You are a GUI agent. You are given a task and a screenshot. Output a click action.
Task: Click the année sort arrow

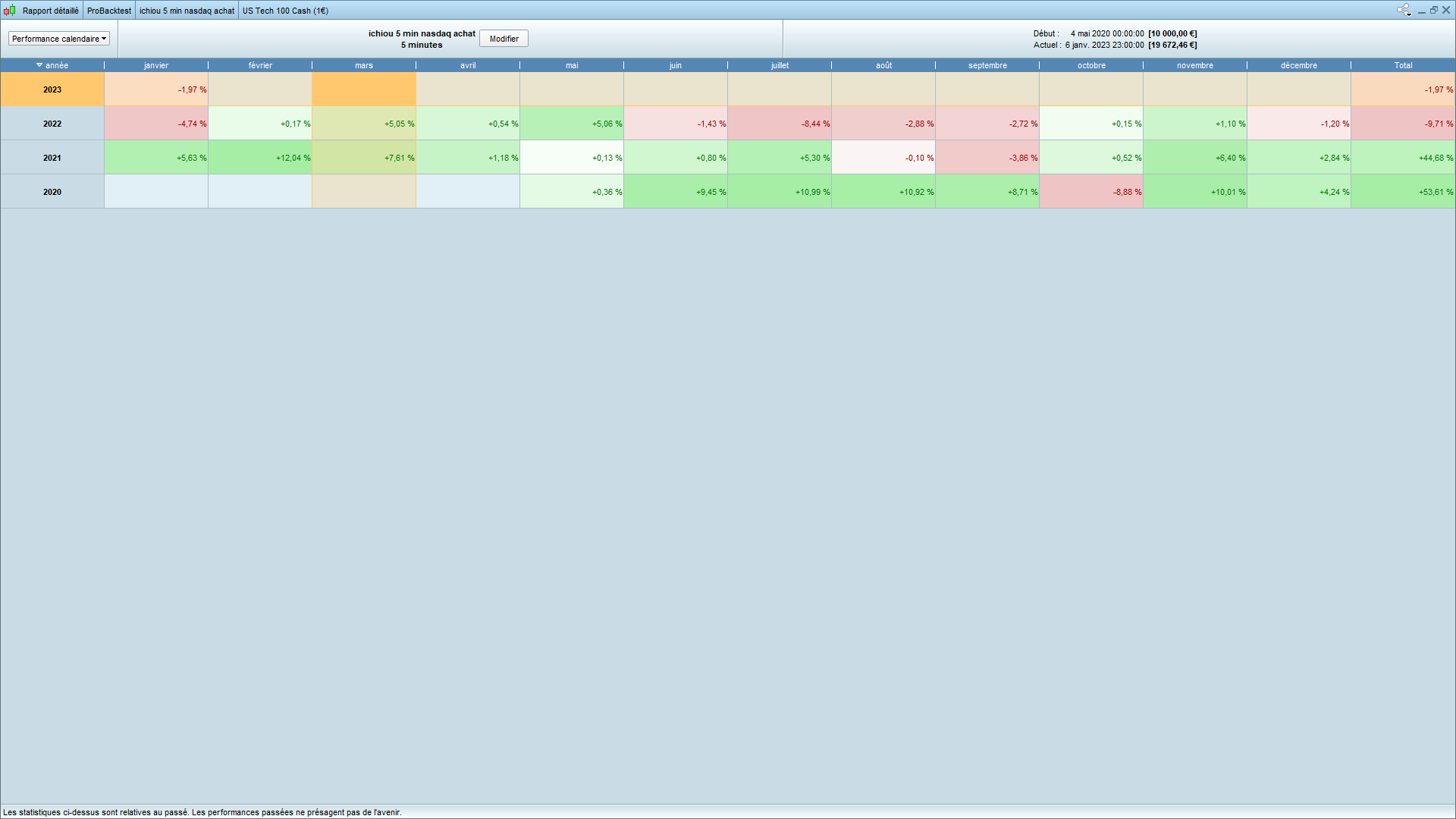(x=39, y=65)
